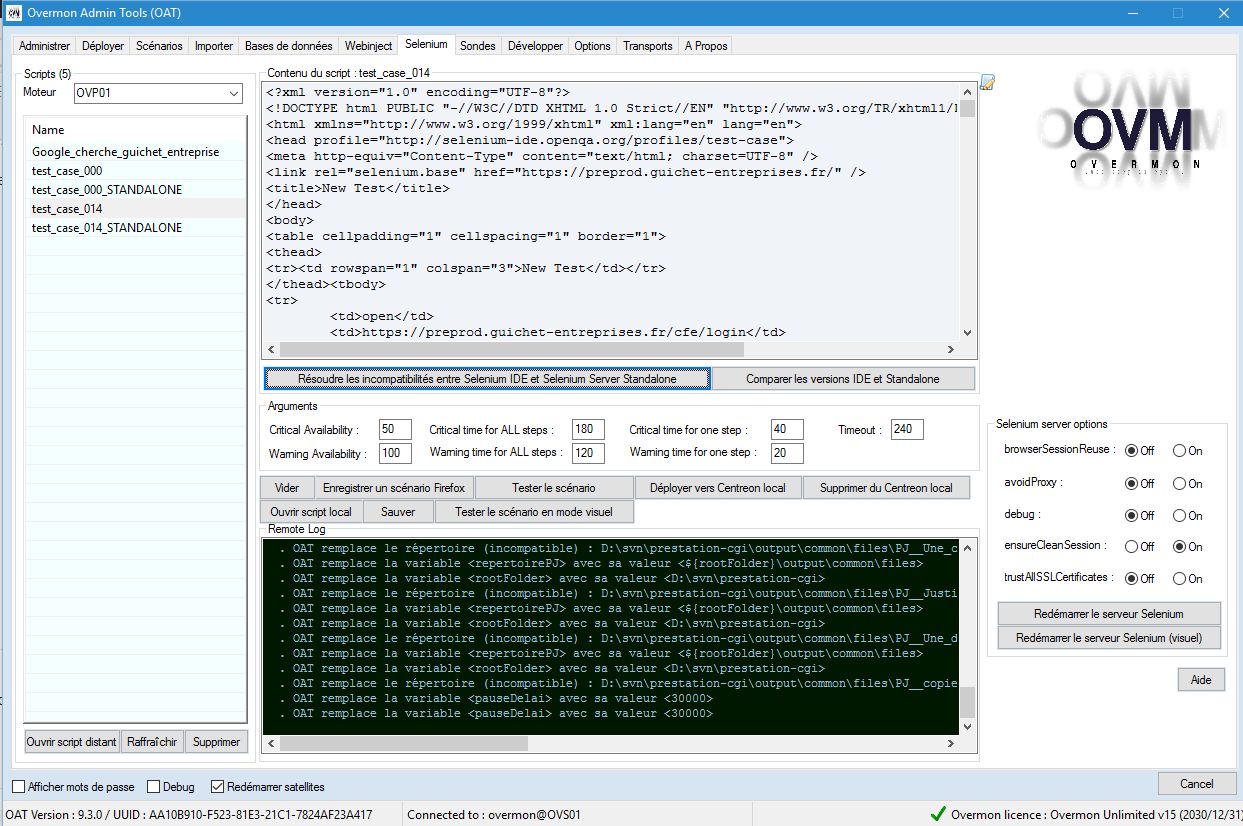1243x826 pixels.
Task: Focus the Timeout field
Action: pyautogui.click(x=907, y=429)
